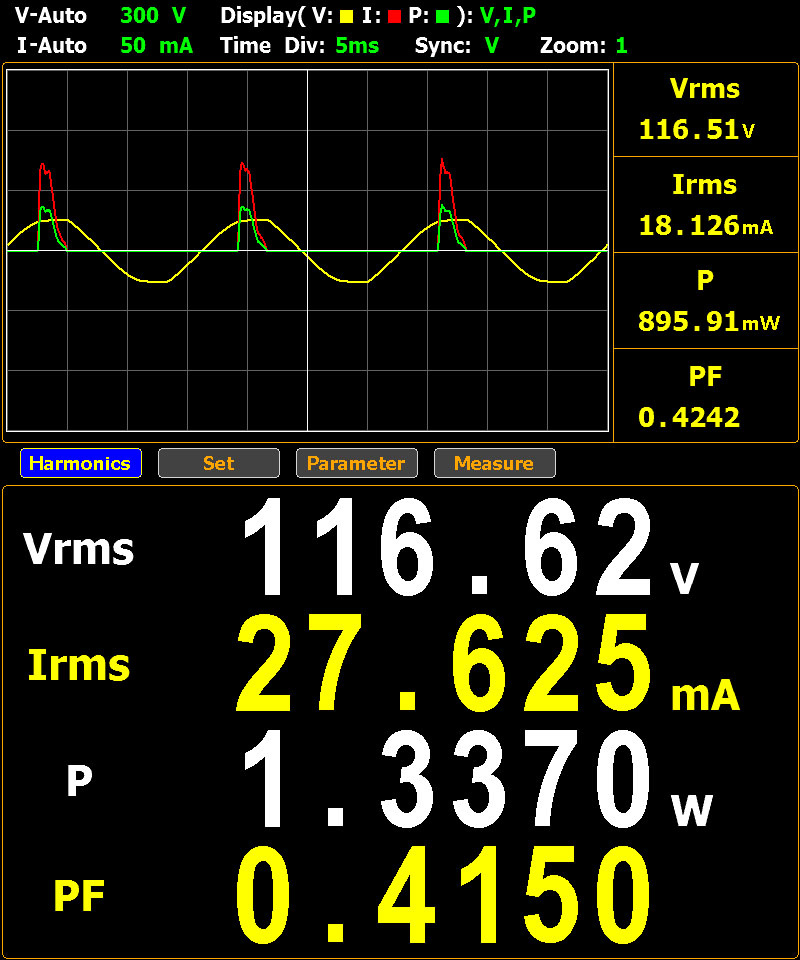Click the Sync V setting
Image resolution: width=800 pixels, height=960 pixels.
coord(492,45)
